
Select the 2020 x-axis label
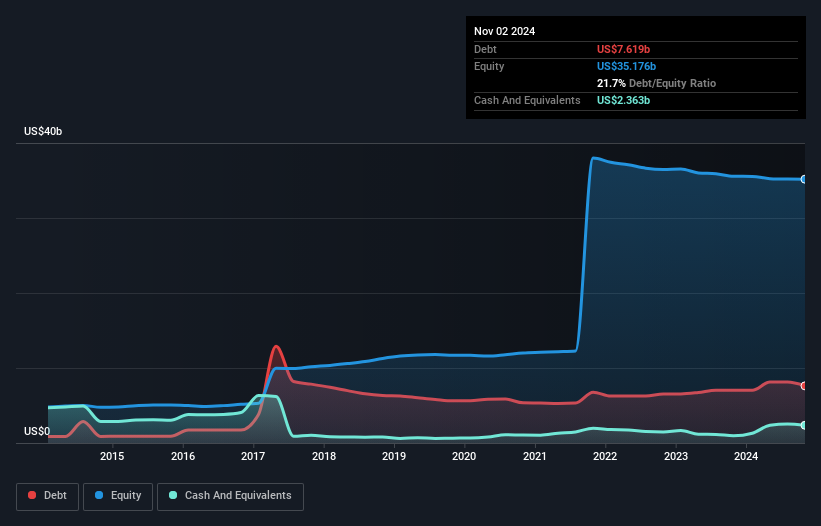pyautogui.click(x=464, y=456)
